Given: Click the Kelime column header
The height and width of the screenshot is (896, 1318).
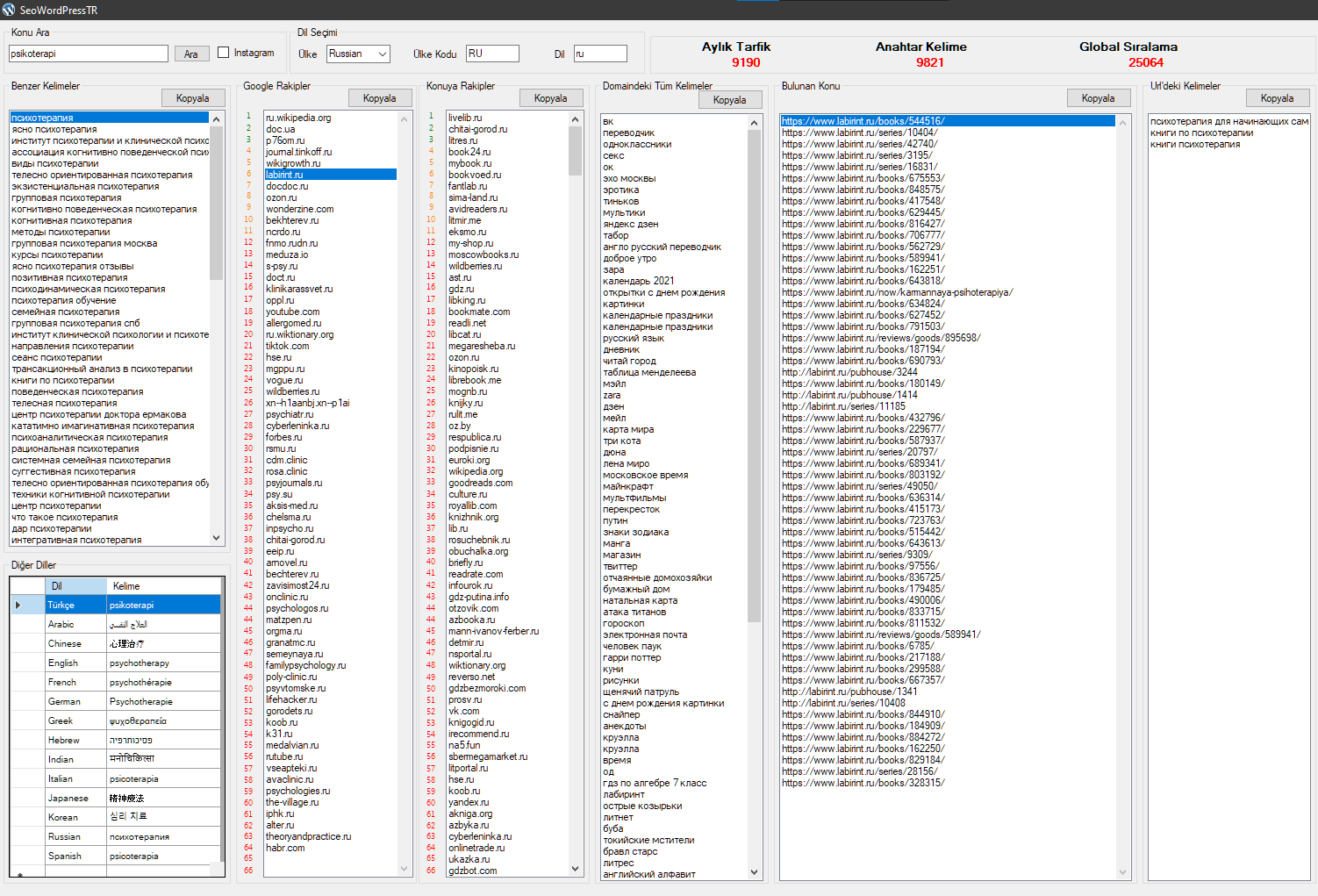Looking at the screenshot, I should coord(163,585).
